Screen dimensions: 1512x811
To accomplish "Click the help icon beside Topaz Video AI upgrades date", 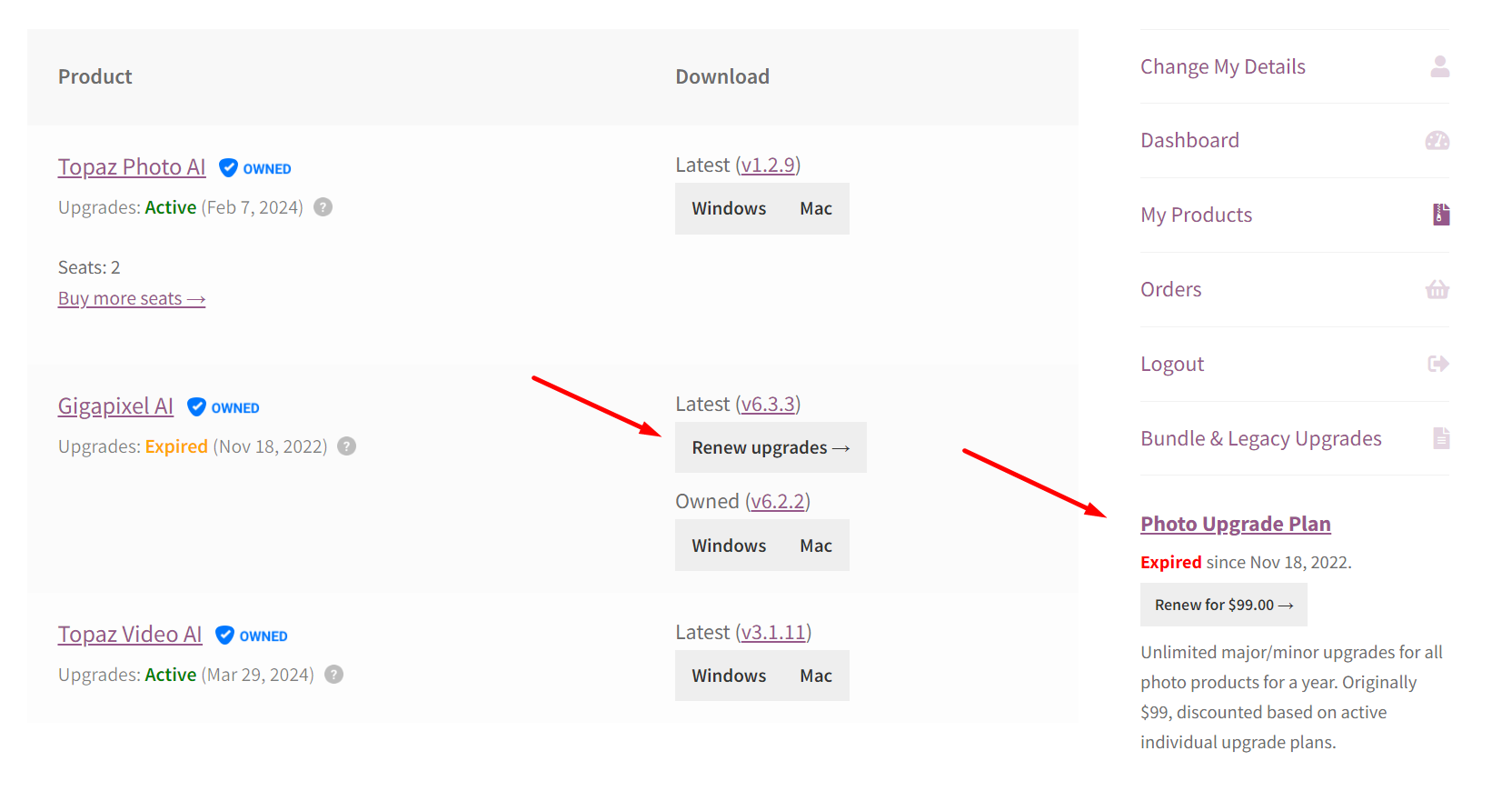I will (x=333, y=675).
